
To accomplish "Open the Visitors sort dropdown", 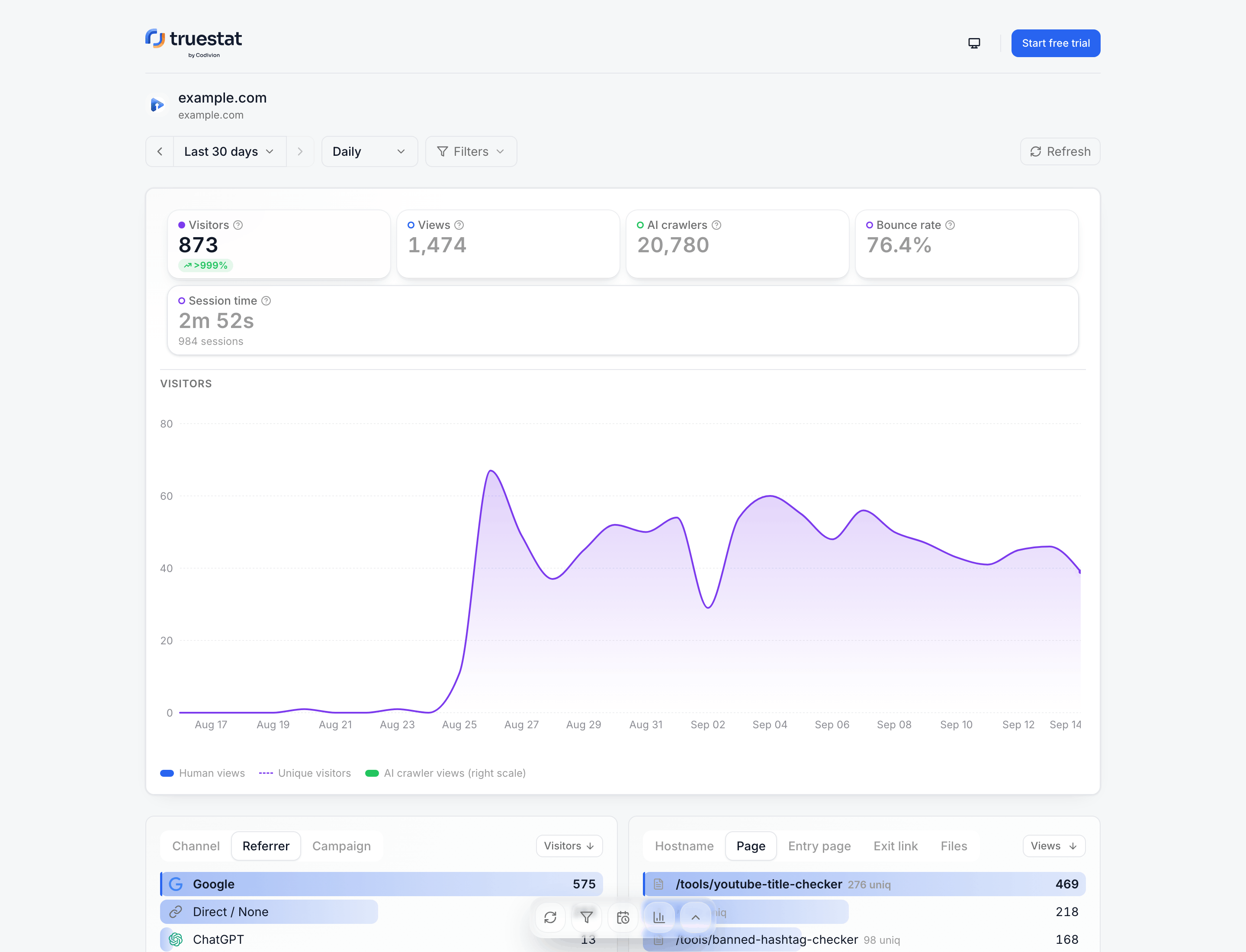I will click(569, 846).
